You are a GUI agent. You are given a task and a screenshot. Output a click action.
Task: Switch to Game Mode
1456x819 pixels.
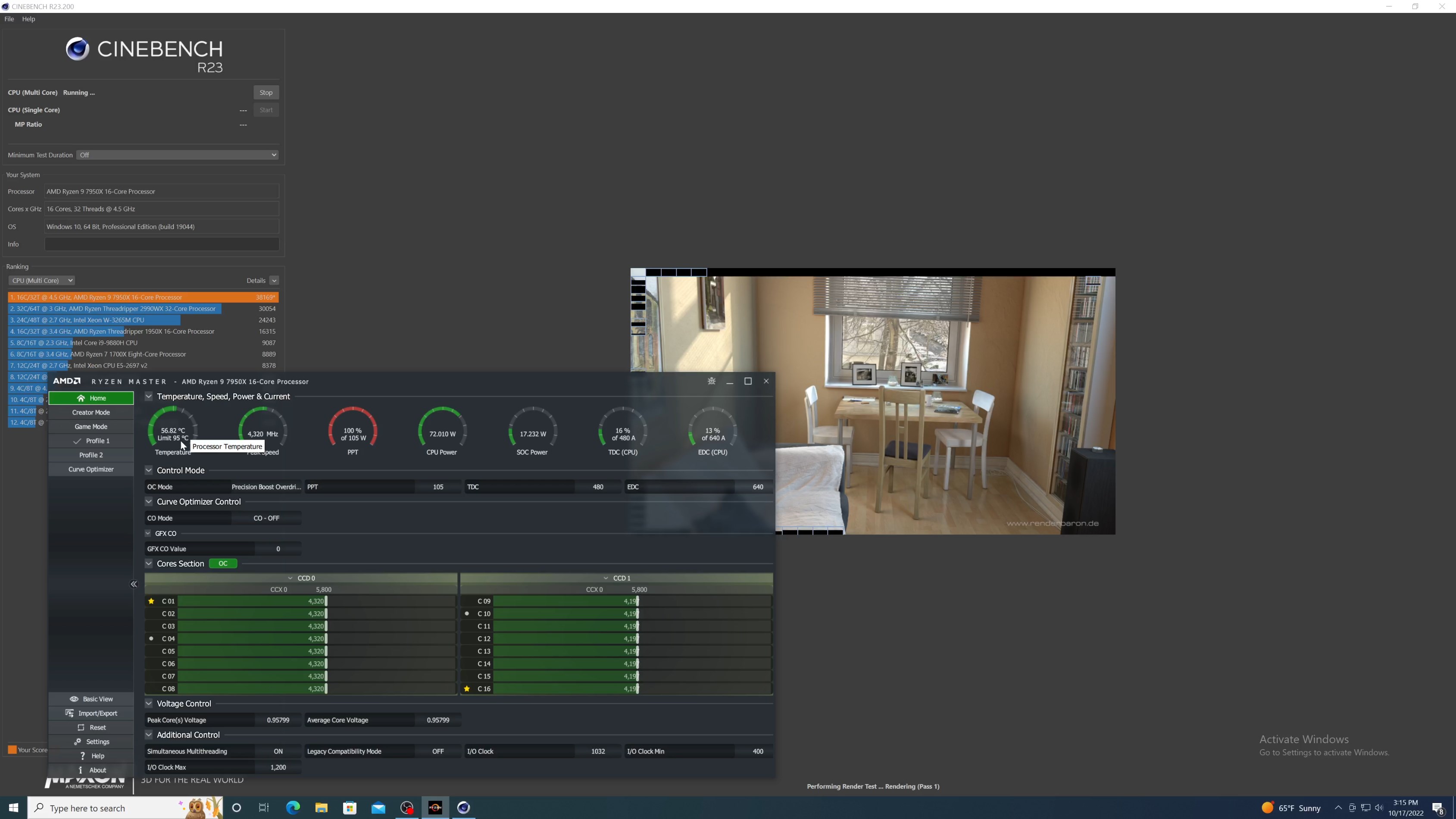[91, 426]
